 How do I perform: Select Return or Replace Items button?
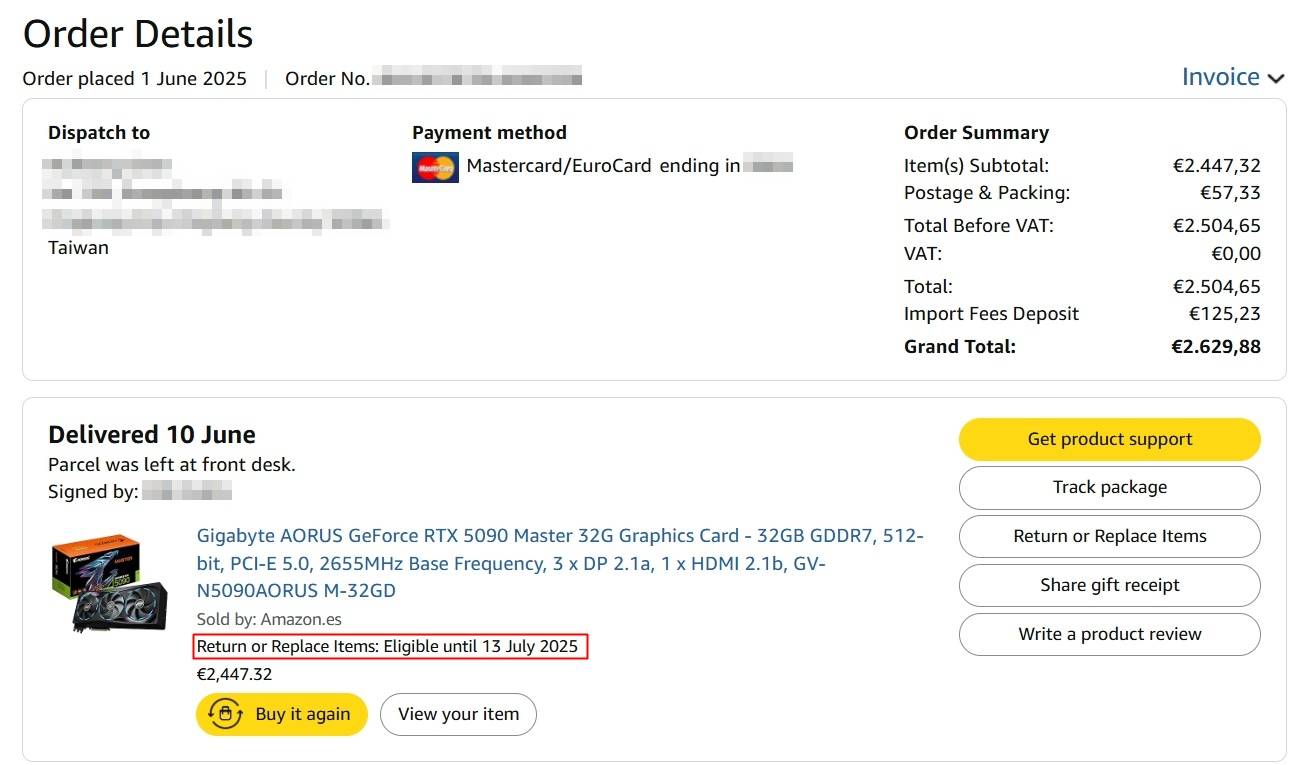click(x=1109, y=537)
